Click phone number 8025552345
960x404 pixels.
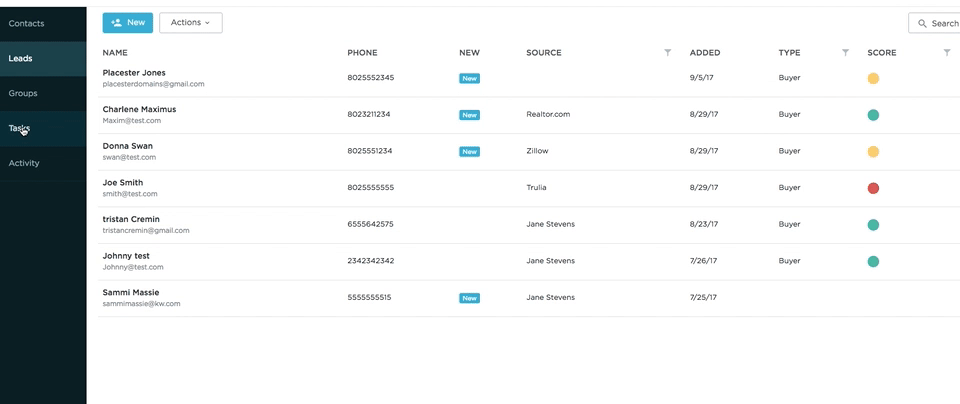coord(370,78)
